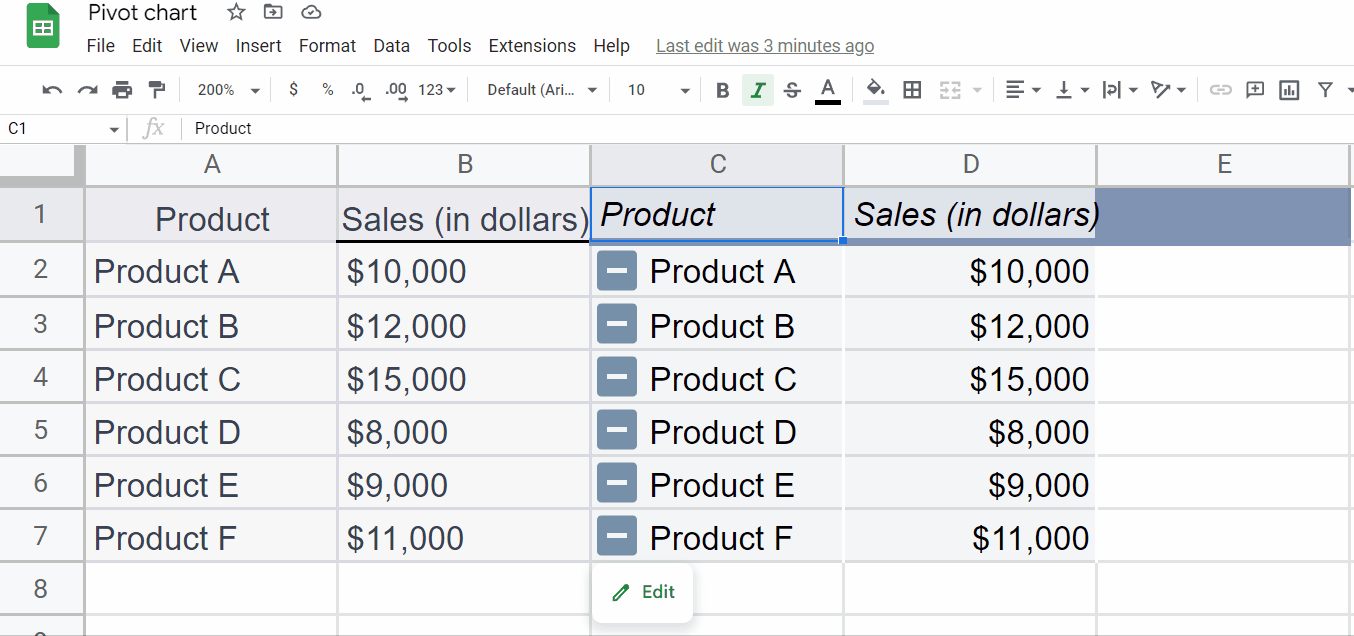
Task: Create a filter
Action: click(x=1325, y=90)
